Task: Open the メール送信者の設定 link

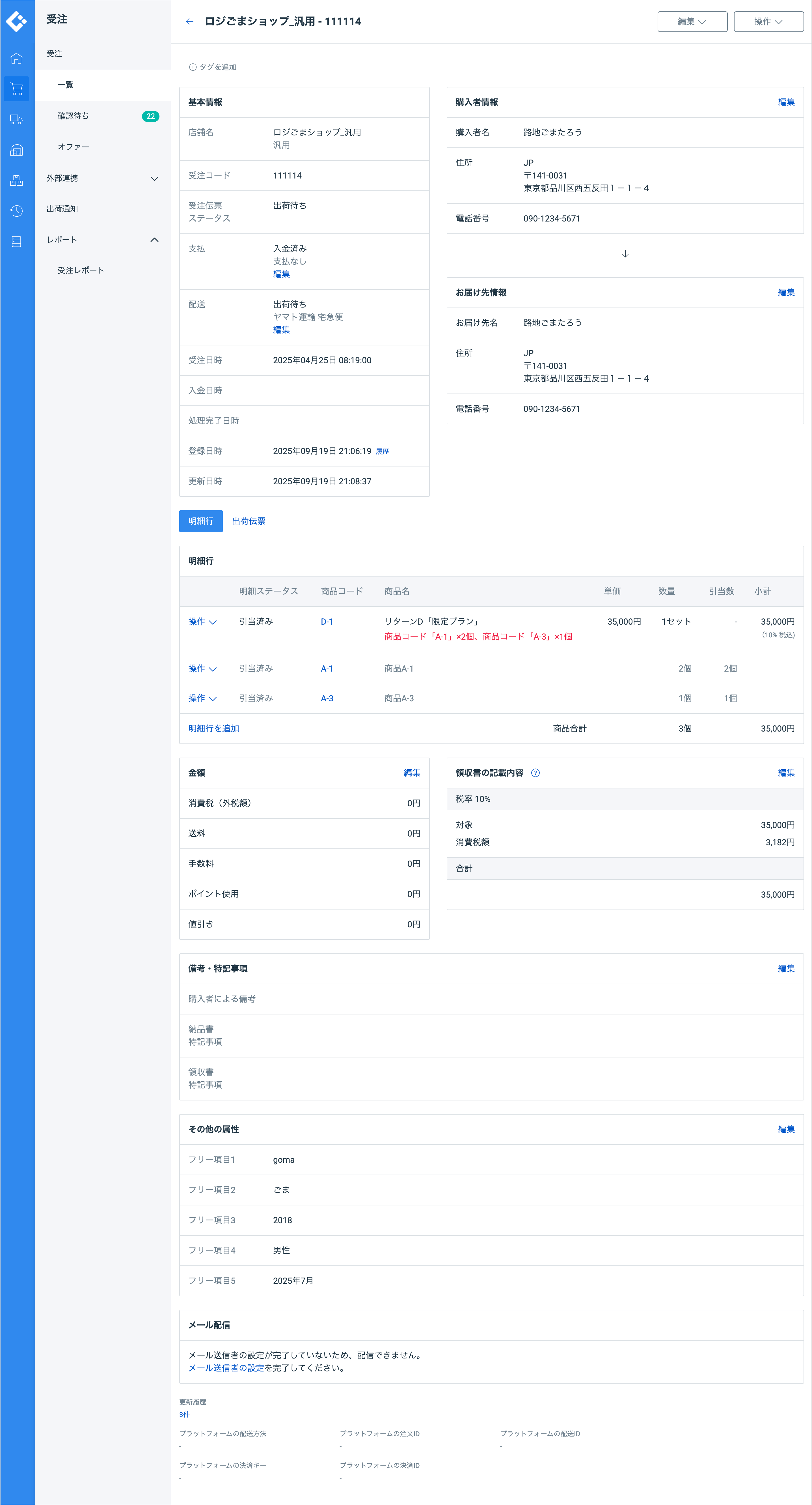Action: coord(226,1368)
